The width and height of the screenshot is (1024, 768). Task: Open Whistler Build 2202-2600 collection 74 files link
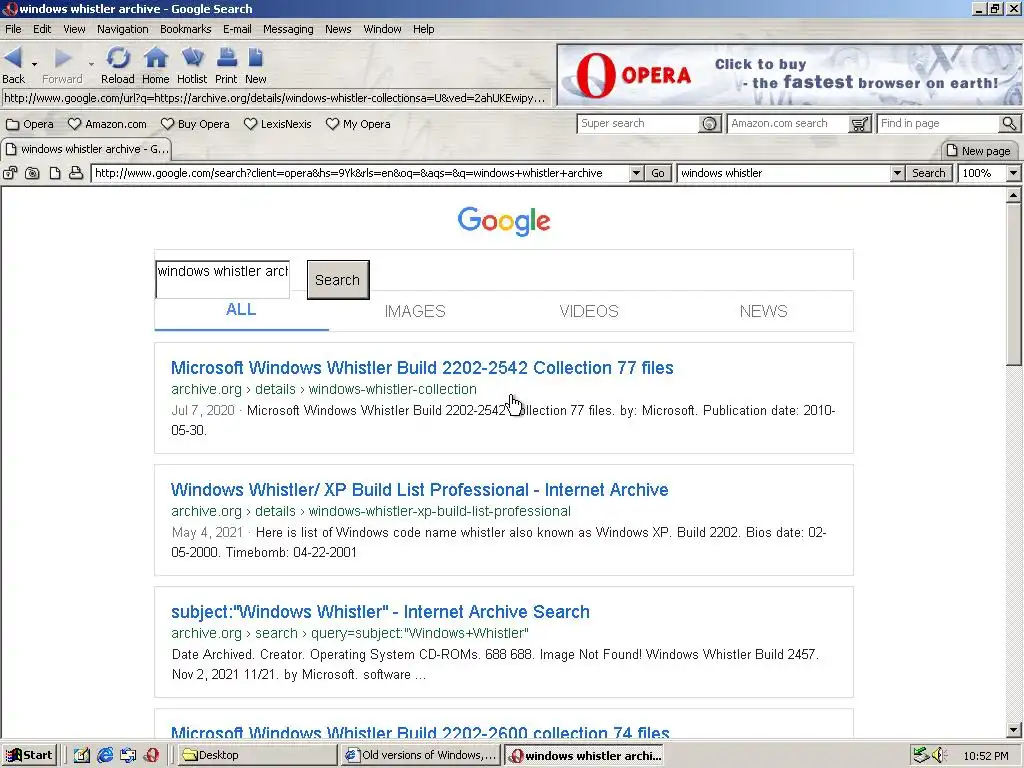click(x=420, y=733)
